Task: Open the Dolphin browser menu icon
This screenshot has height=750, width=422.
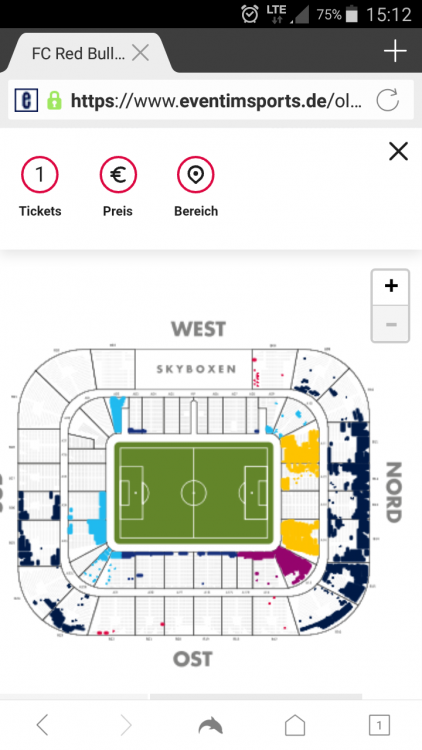Action: (x=211, y=726)
